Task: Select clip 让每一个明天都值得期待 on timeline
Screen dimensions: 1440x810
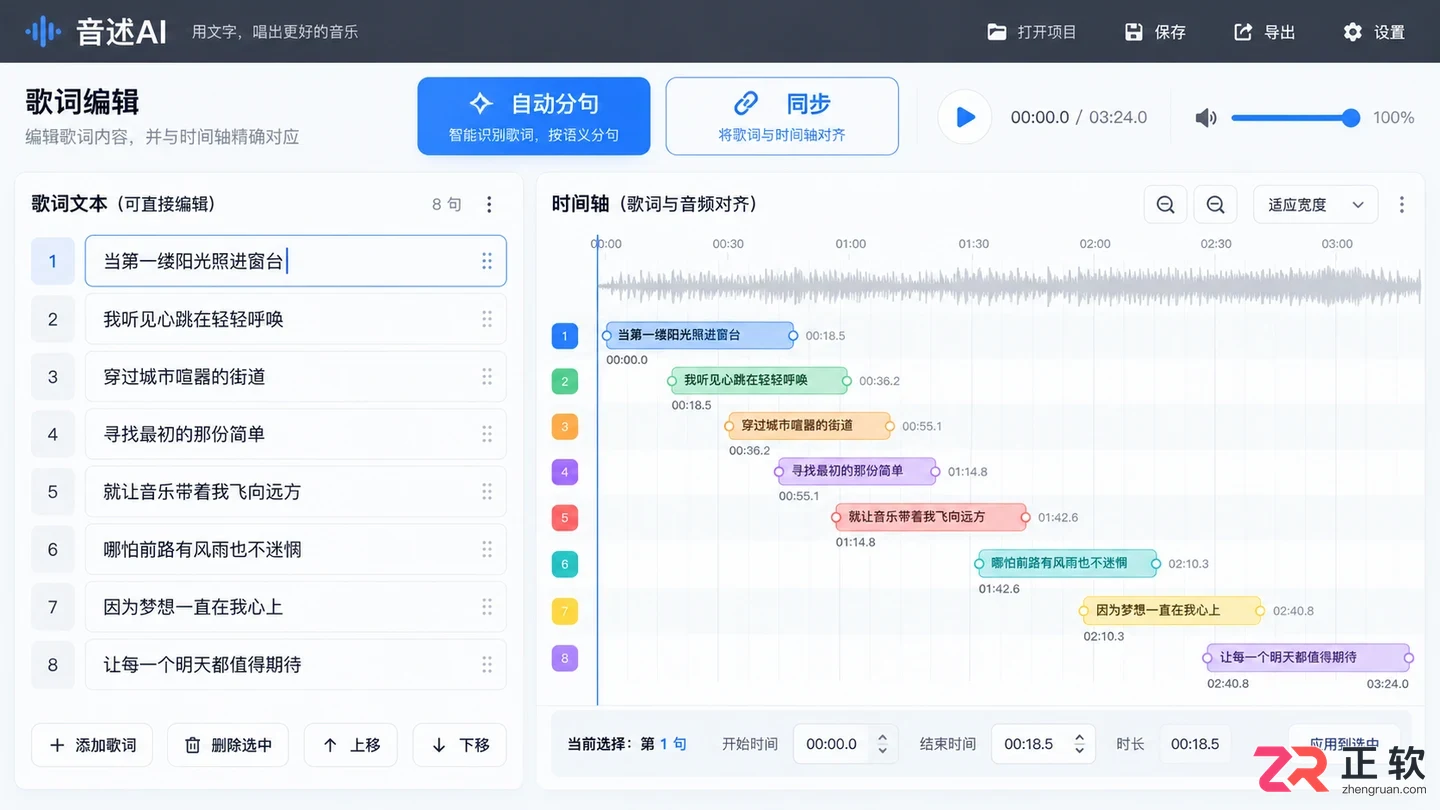Action: coord(1309,657)
